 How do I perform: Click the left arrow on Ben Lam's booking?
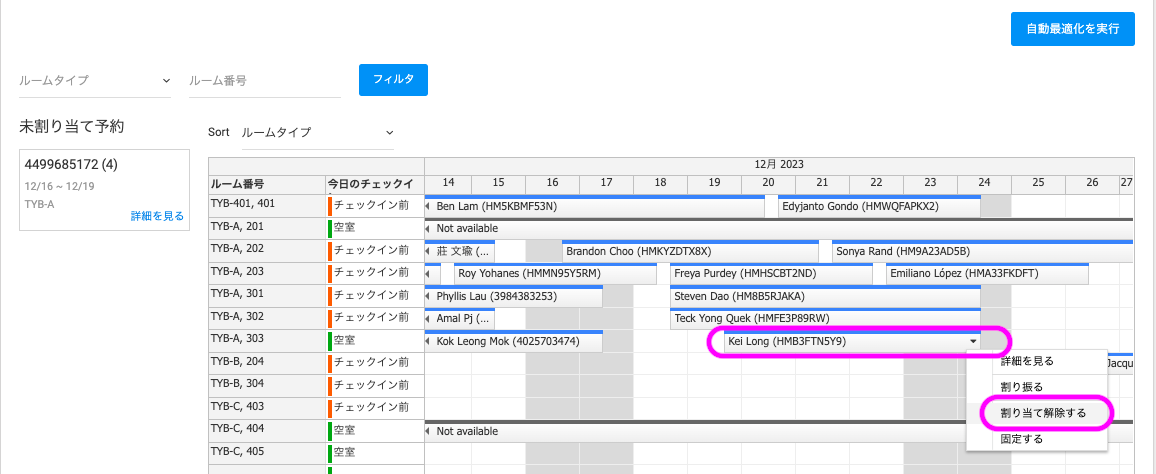coord(429,207)
